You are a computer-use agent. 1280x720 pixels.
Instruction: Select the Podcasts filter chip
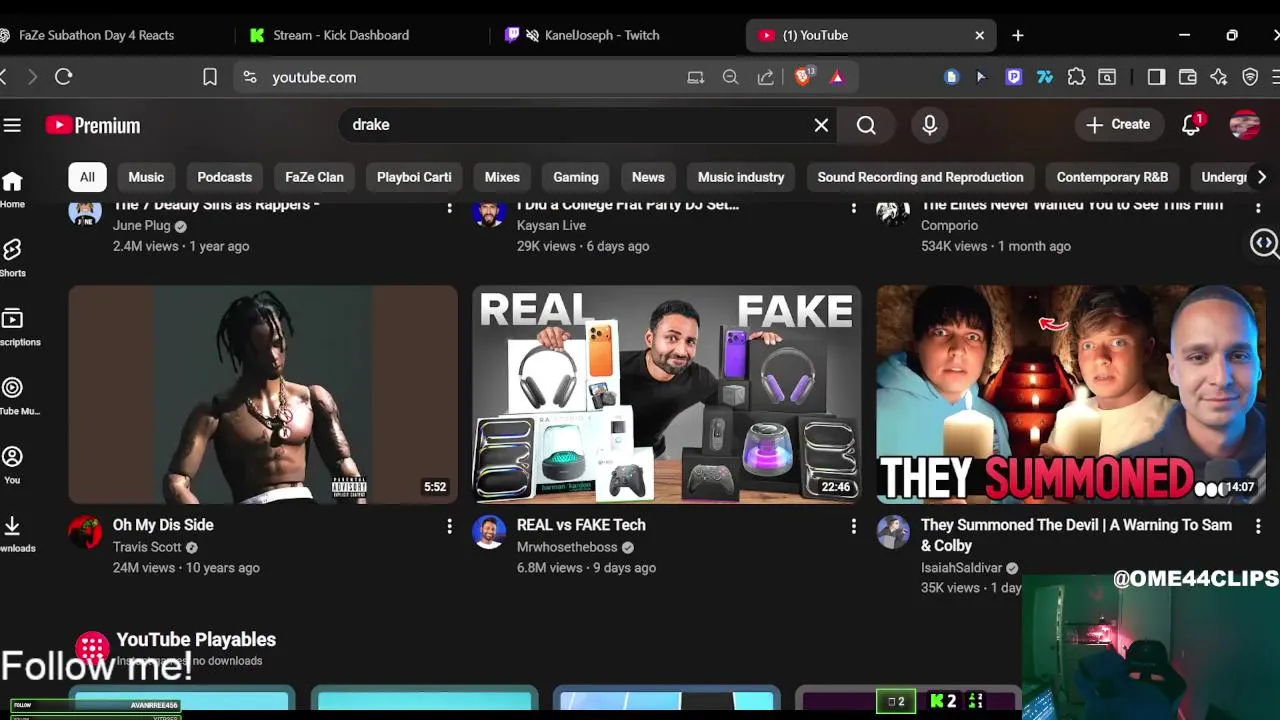click(x=224, y=177)
